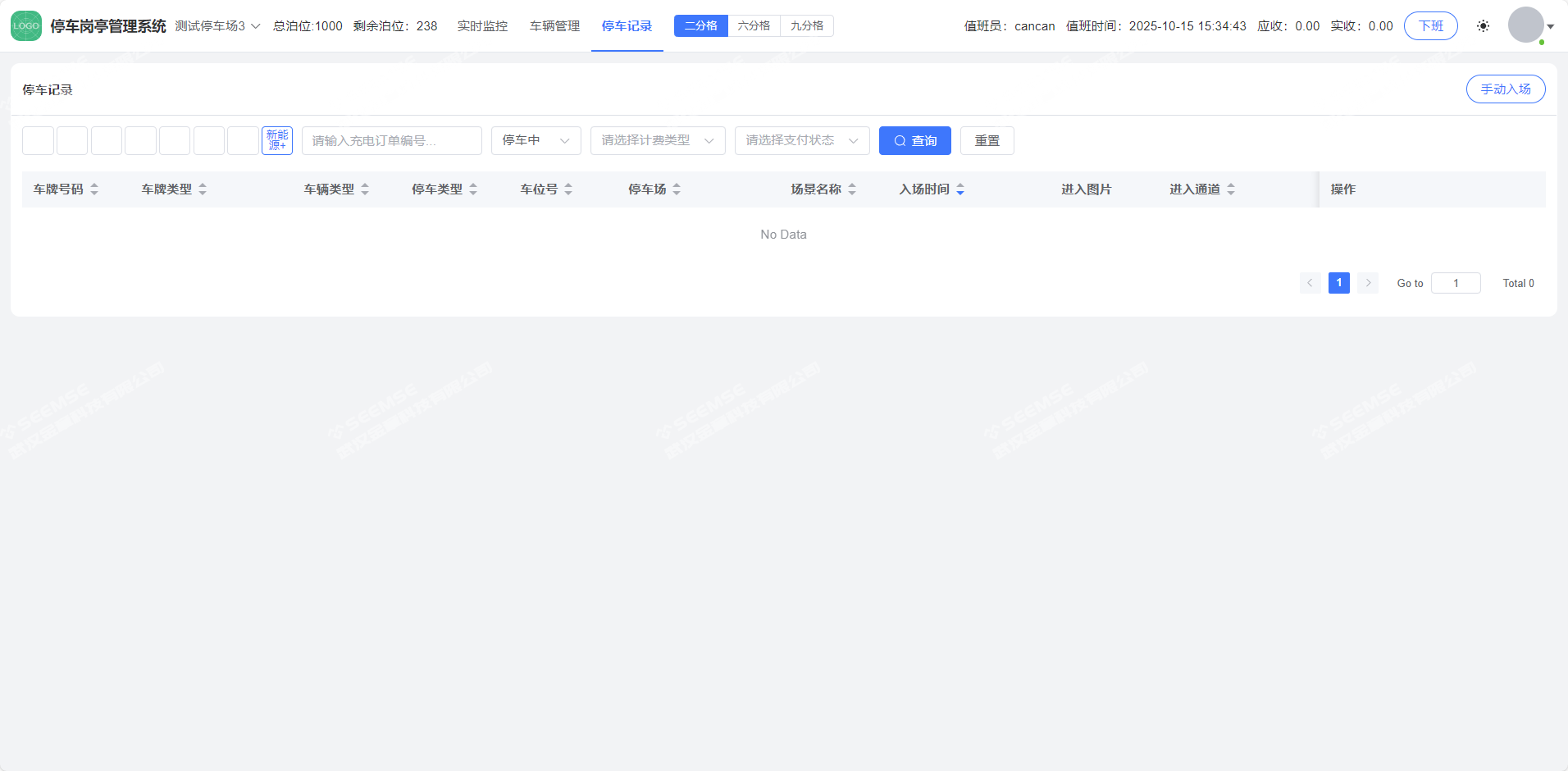Image resolution: width=1568 pixels, height=771 pixels.
Task: Select the 二分格 grid view
Action: (x=700, y=26)
